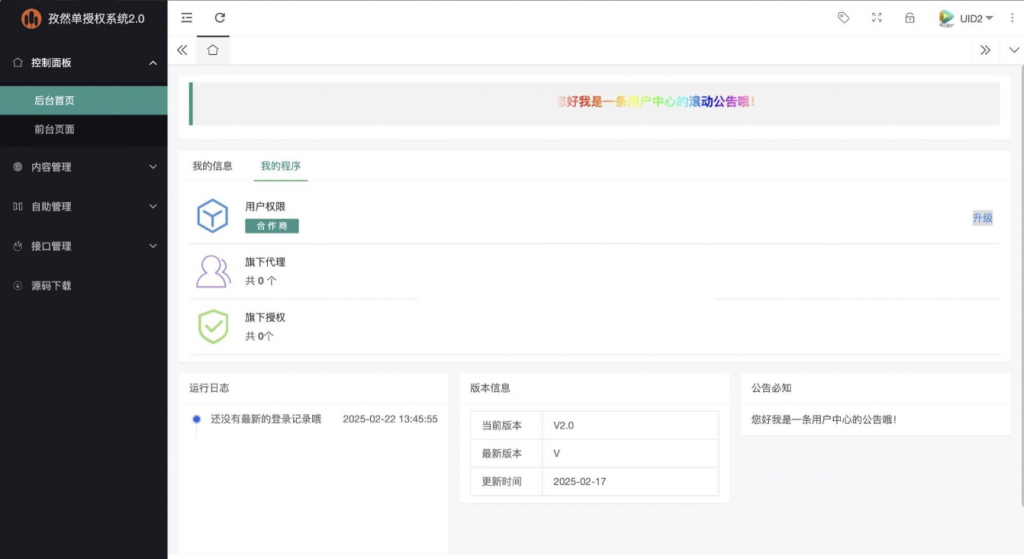Expand the 内容管理 menu chevron
Image resolution: width=1024 pixels, height=559 pixels.
coord(153,167)
